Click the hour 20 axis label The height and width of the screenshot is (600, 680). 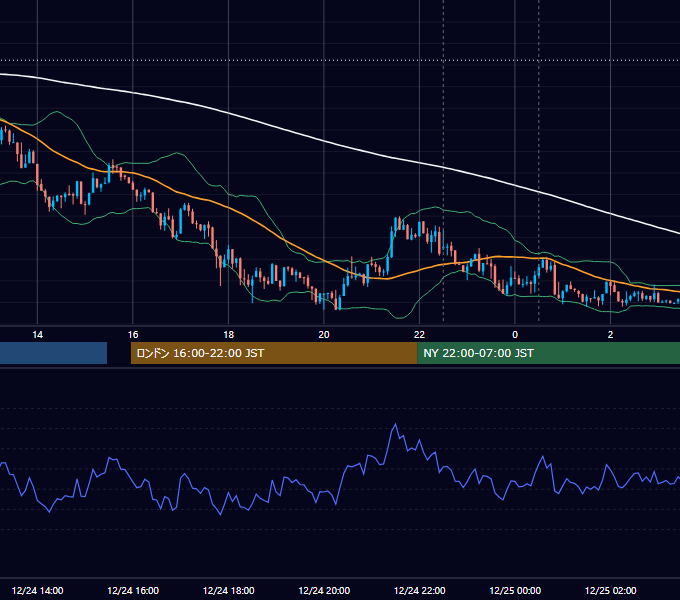click(x=324, y=334)
